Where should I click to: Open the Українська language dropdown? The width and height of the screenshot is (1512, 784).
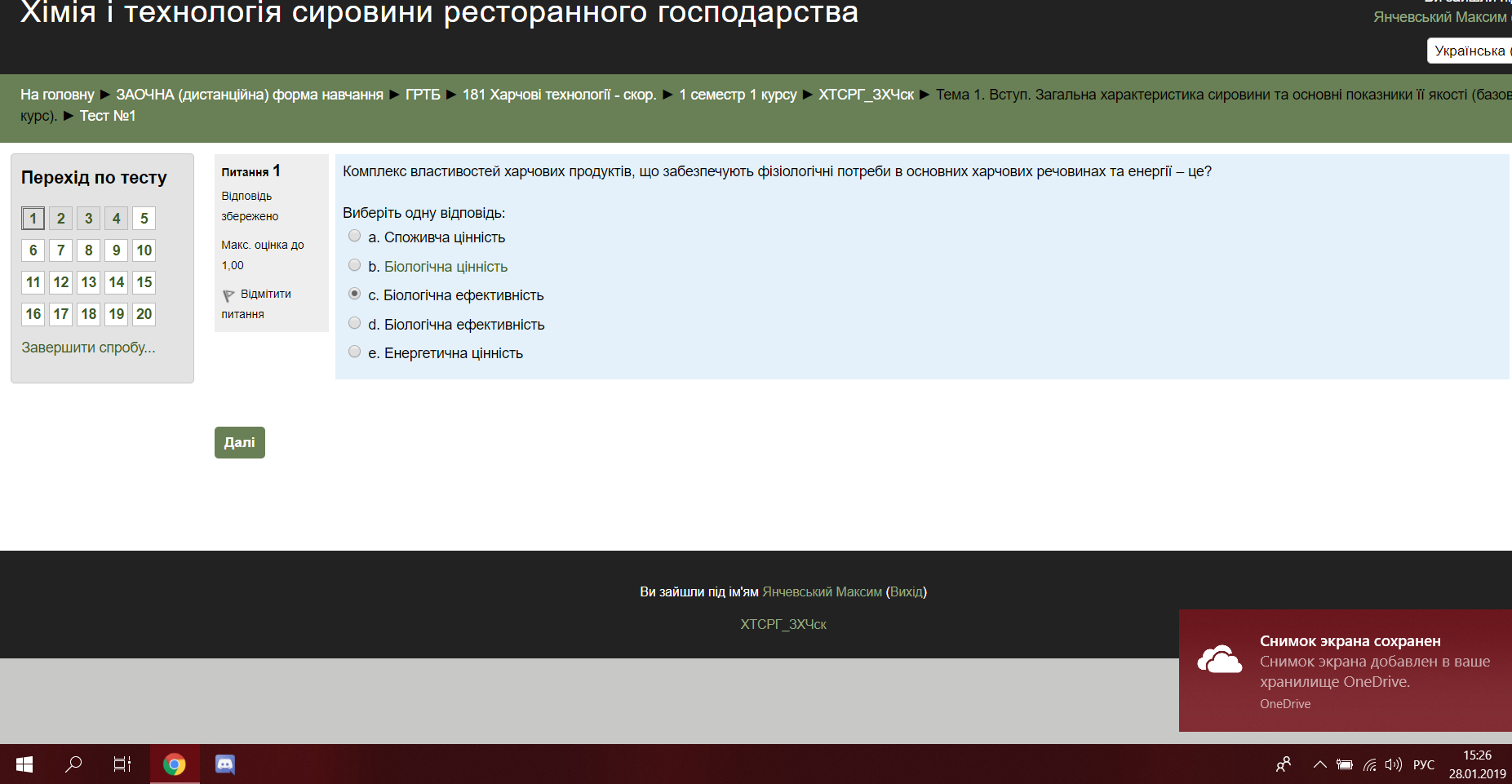[1469, 51]
